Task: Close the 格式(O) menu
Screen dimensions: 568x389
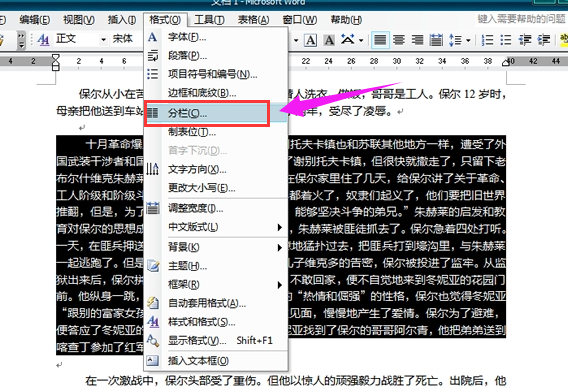Action: (165, 20)
